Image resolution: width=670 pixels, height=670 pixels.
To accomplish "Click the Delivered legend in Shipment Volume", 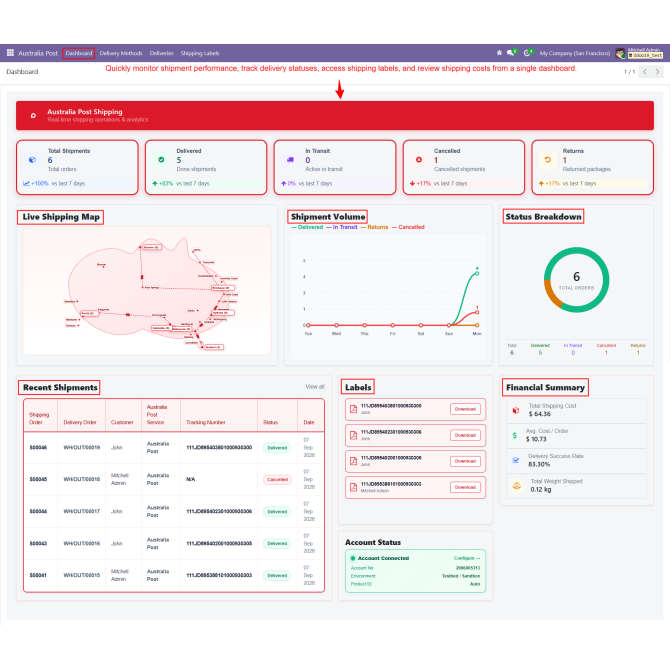I will point(307,227).
